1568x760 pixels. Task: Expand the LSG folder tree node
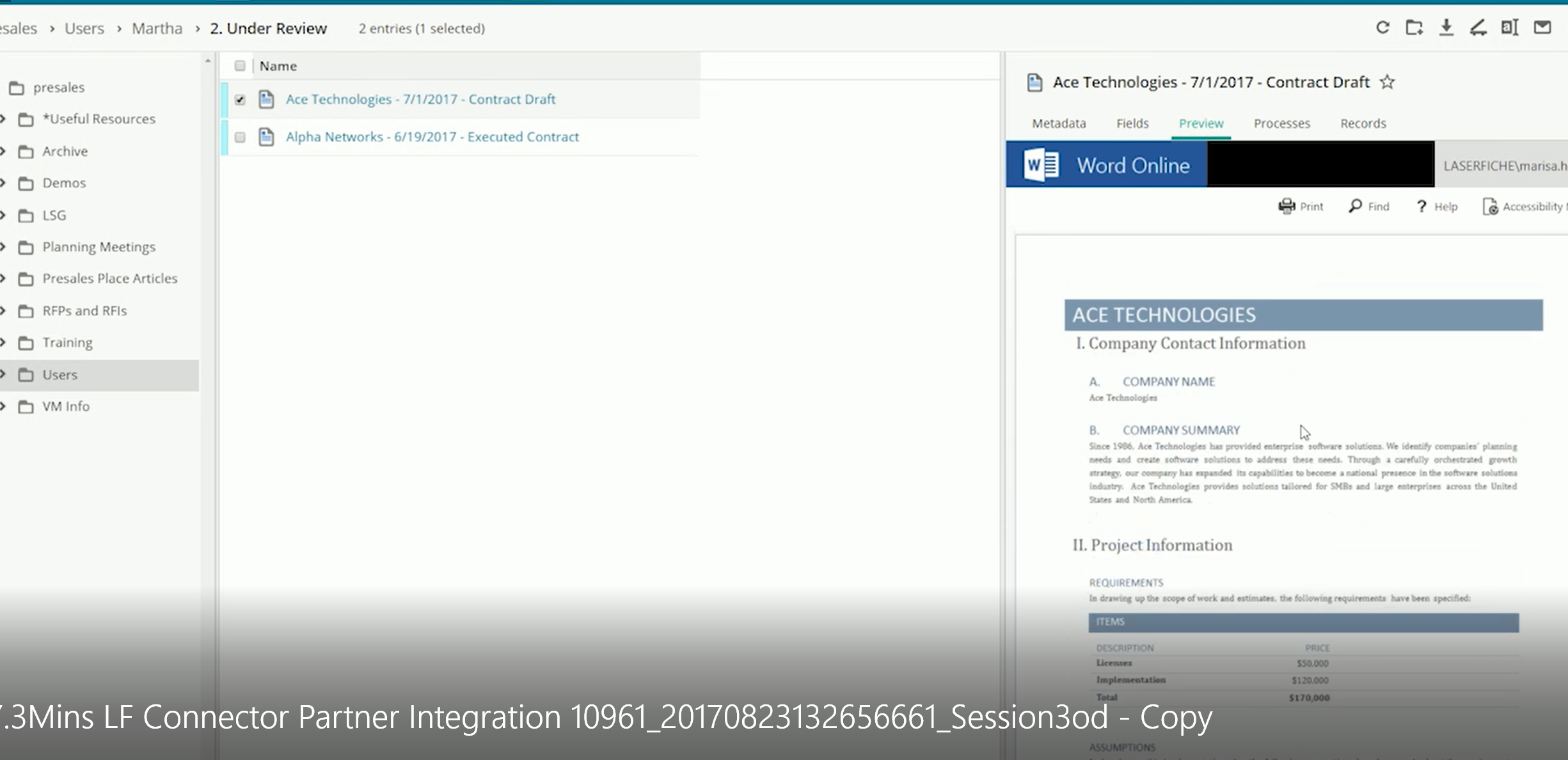point(3,215)
